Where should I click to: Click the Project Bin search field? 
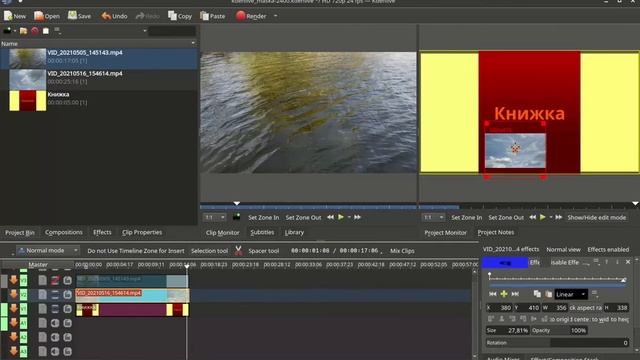pyautogui.click(x=172, y=31)
